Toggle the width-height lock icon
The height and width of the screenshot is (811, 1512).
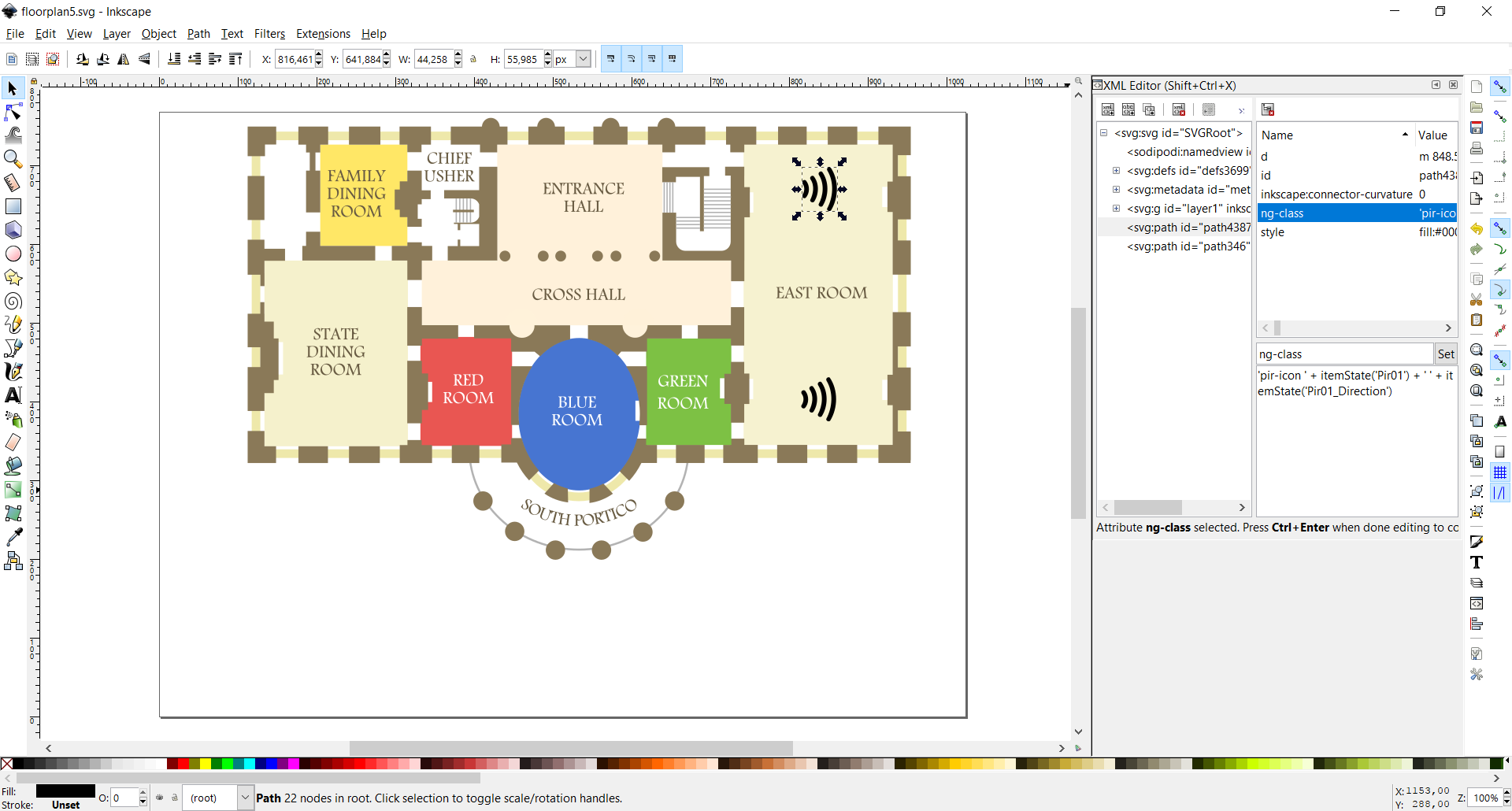(473, 59)
